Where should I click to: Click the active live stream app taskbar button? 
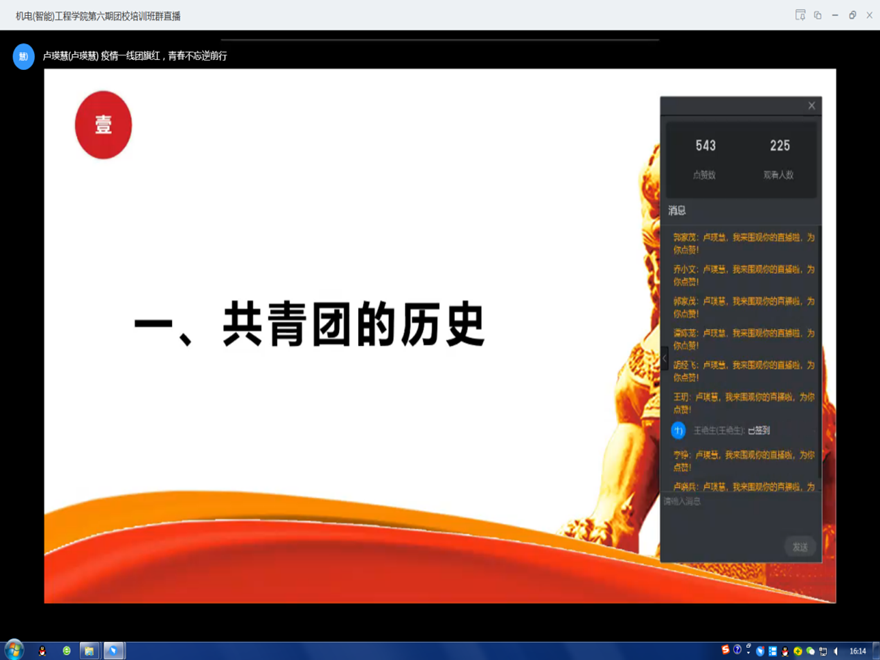tap(114, 651)
